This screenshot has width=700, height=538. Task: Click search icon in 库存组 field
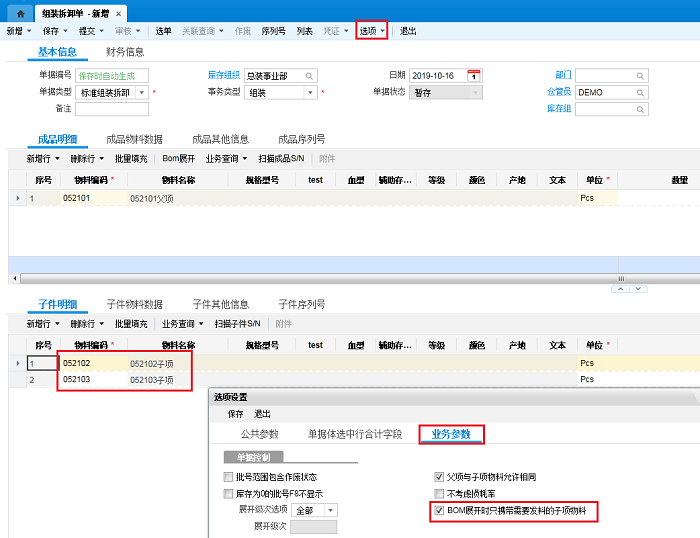pos(640,109)
